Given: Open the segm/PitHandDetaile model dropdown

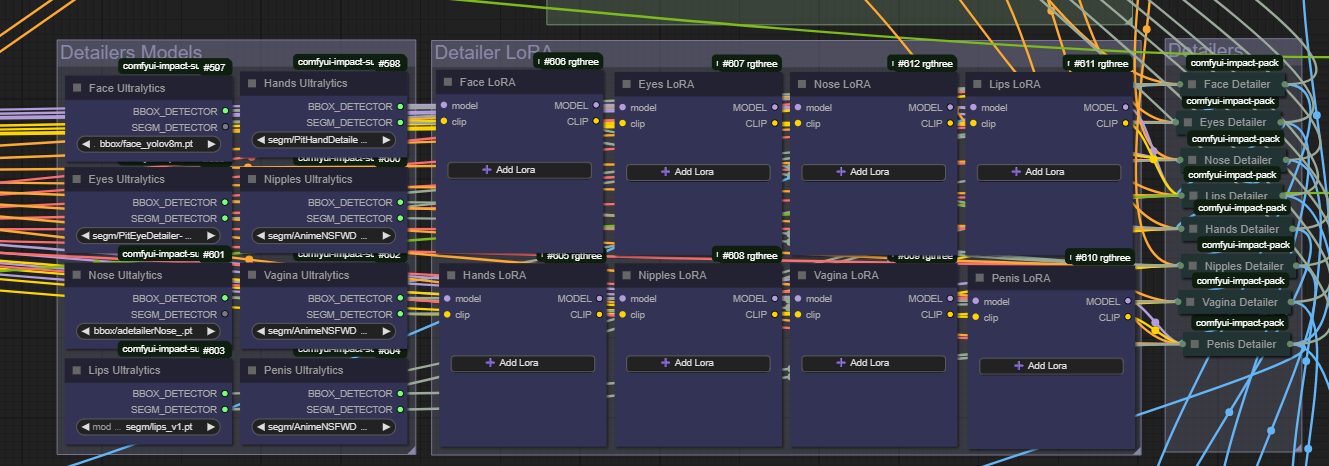Looking at the screenshot, I should click(324, 139).
